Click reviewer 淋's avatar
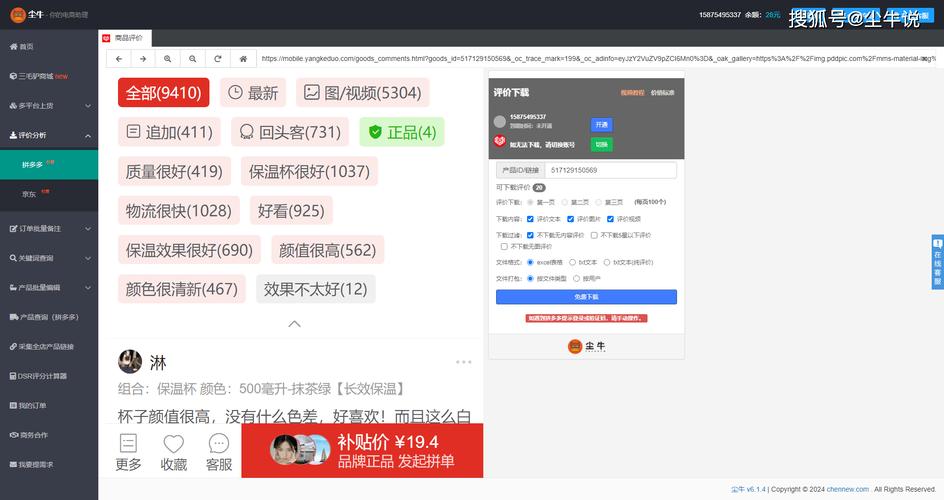The width and height of the screenshot is (944, 500). (x=130, y=362)
